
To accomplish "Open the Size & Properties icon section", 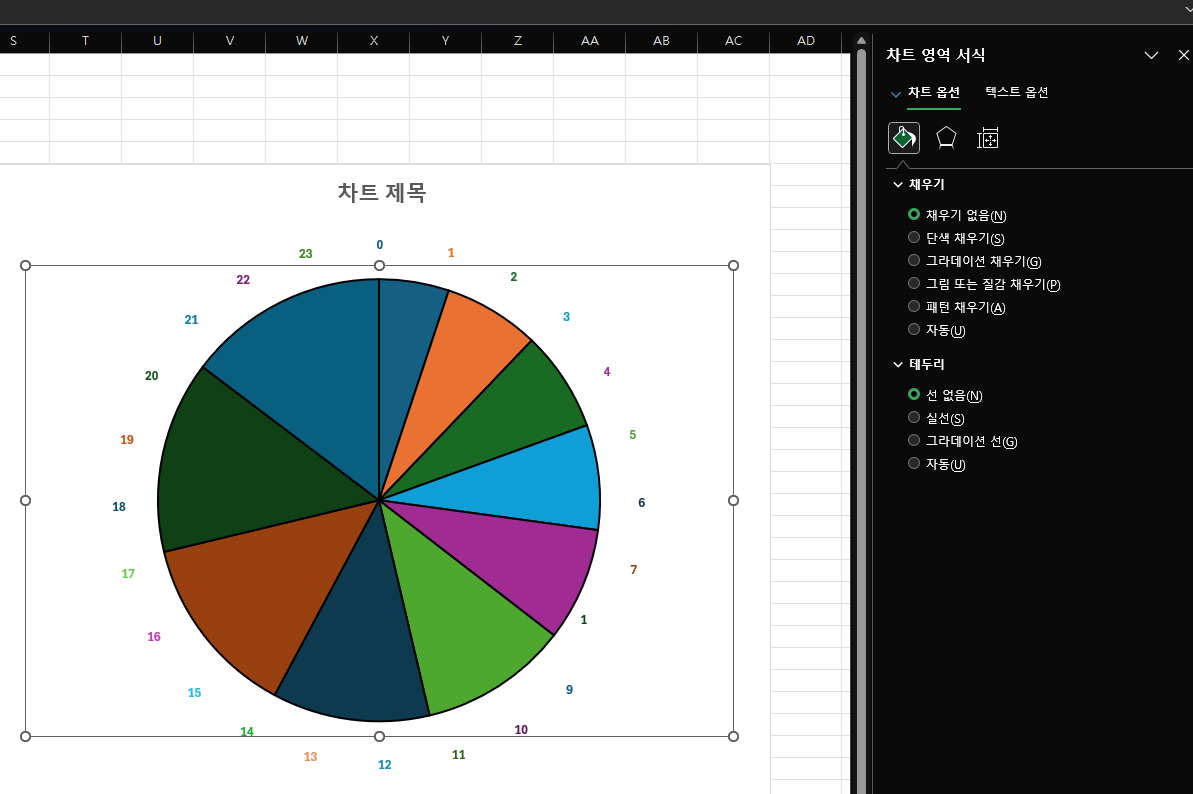I will (988, 138).
